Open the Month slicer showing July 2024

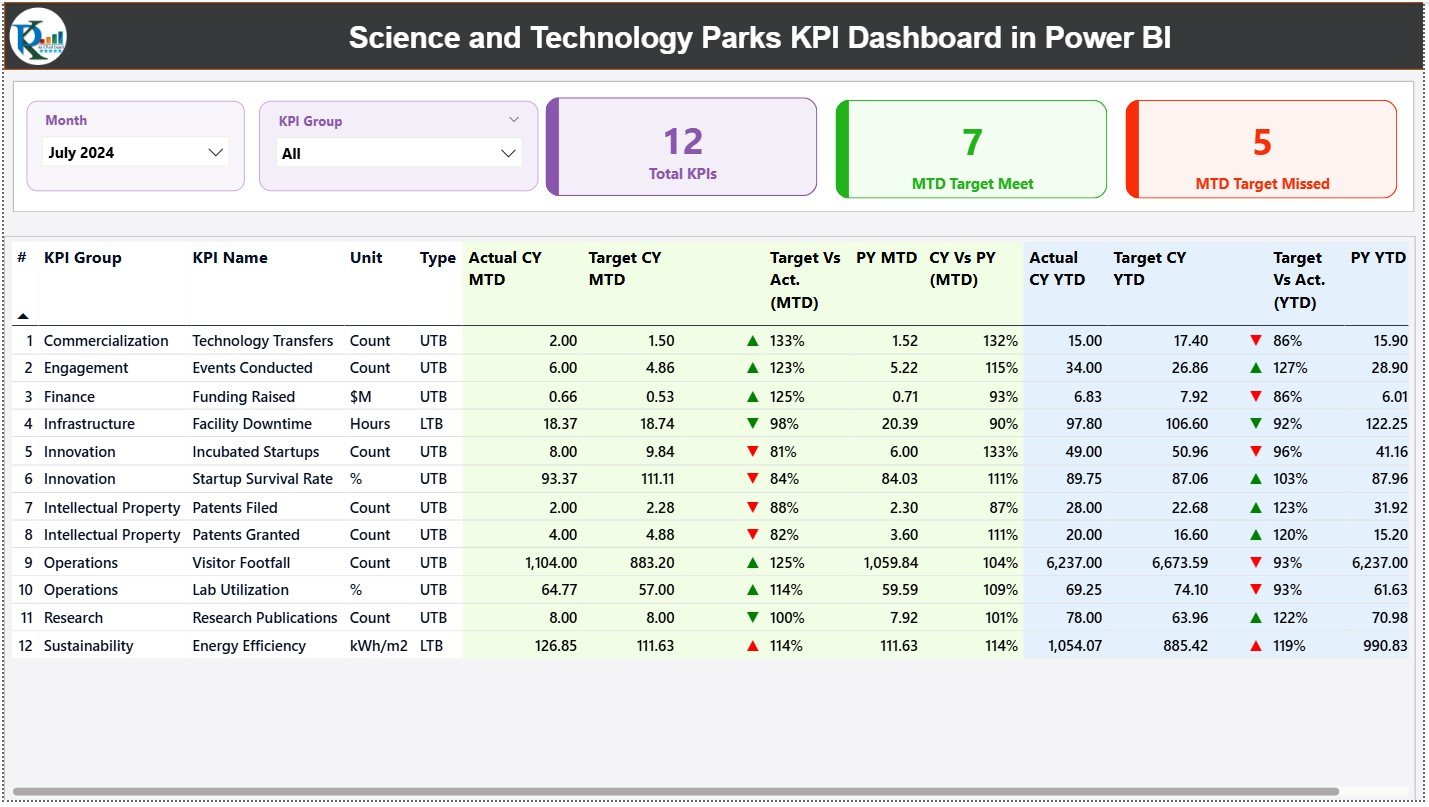tap(135, 152)
